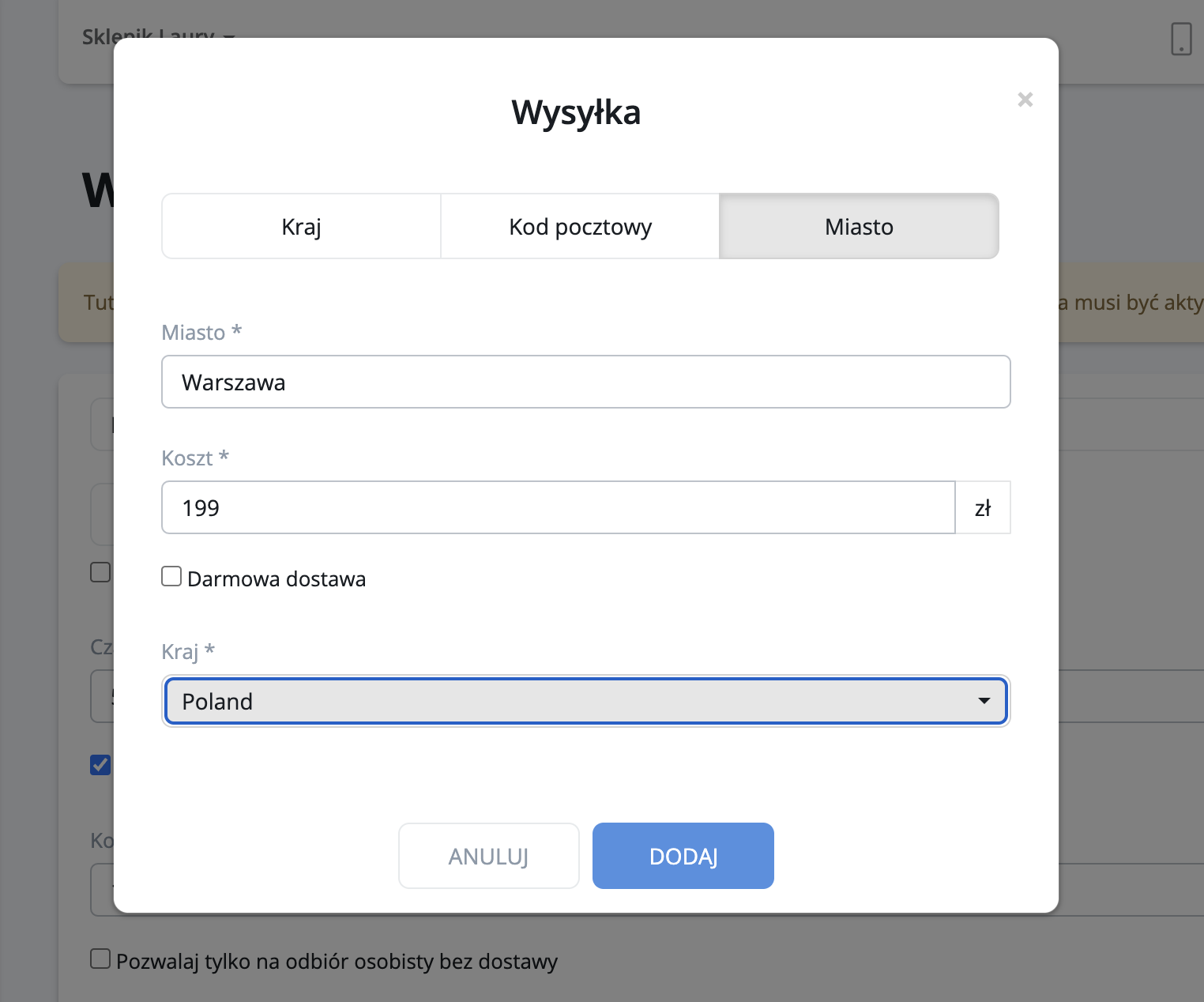Click the mobile preview phone icon

(1180, 39)
